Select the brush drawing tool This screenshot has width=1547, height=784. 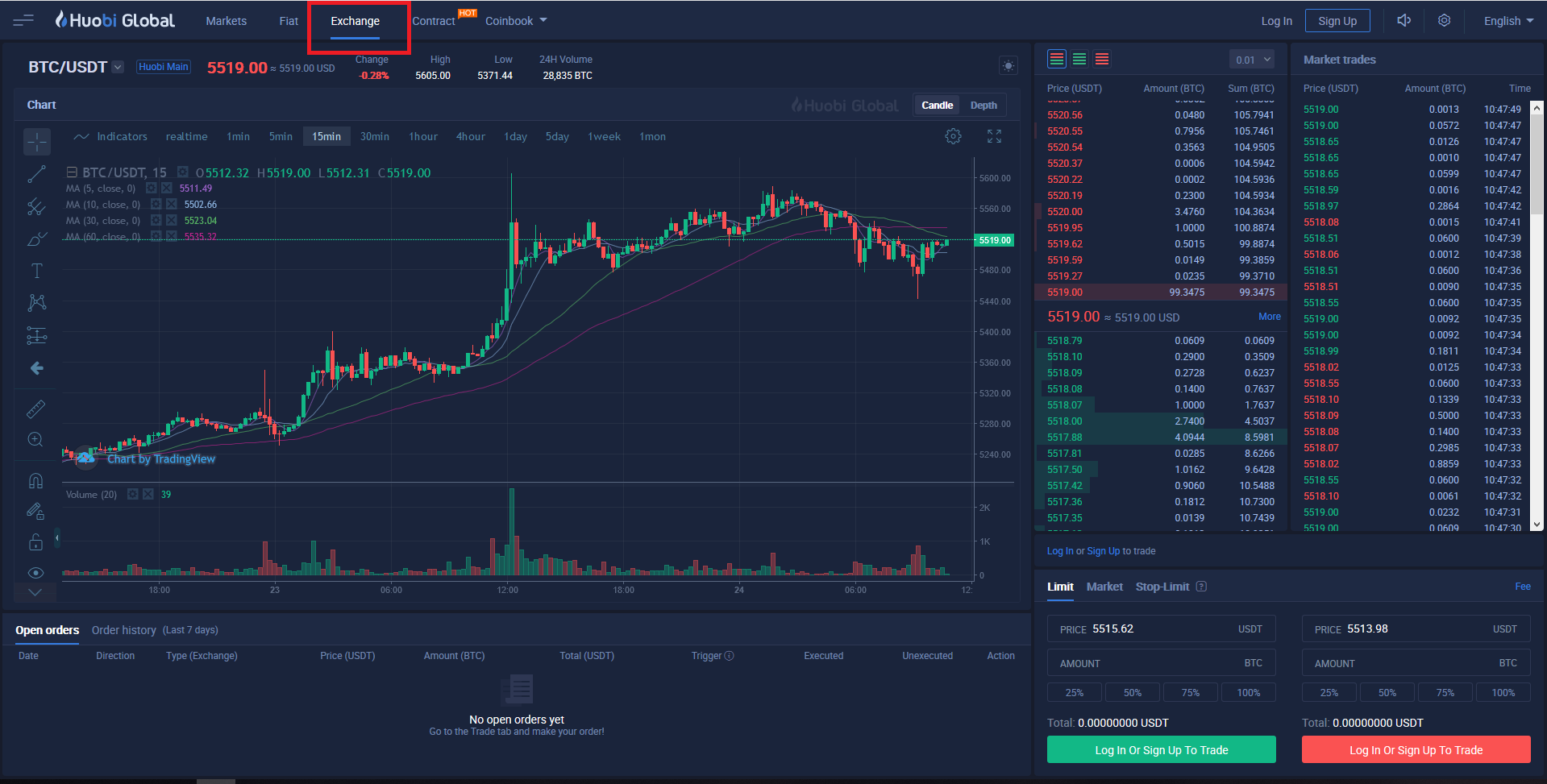[x=36, y=239]
